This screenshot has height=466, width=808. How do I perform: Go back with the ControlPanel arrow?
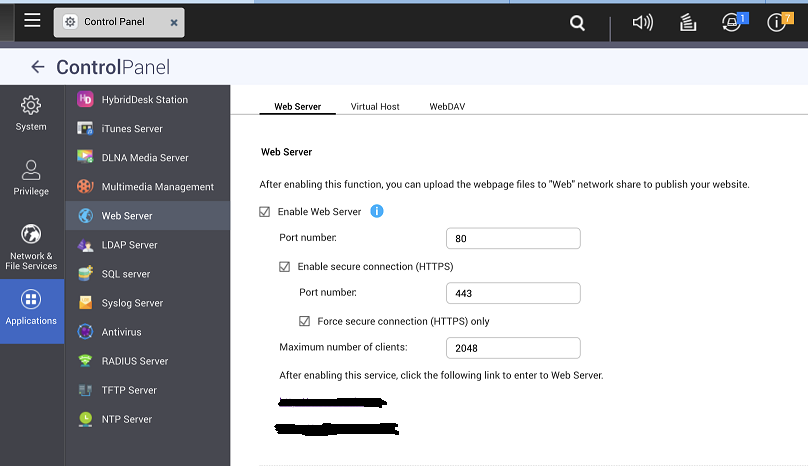pyautogui.click(x=38, y=66)
